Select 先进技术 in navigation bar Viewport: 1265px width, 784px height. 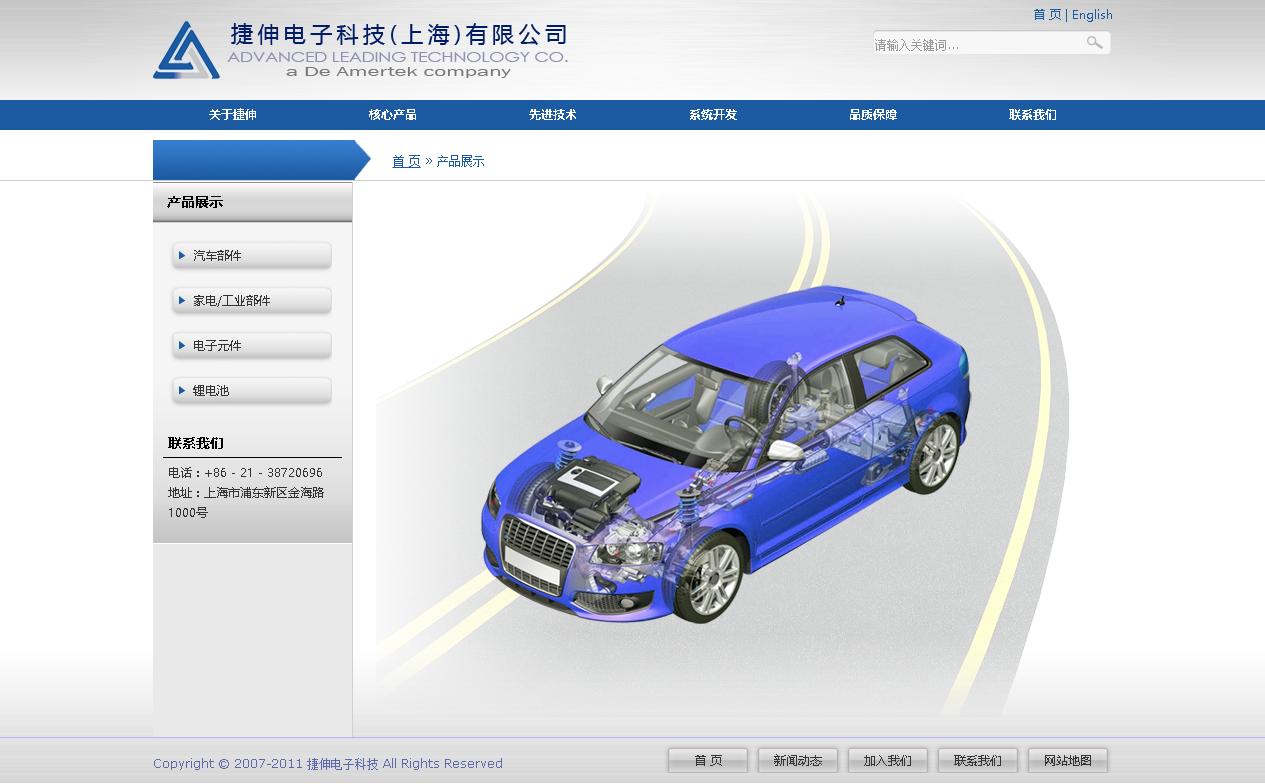(x=552, y=115)
